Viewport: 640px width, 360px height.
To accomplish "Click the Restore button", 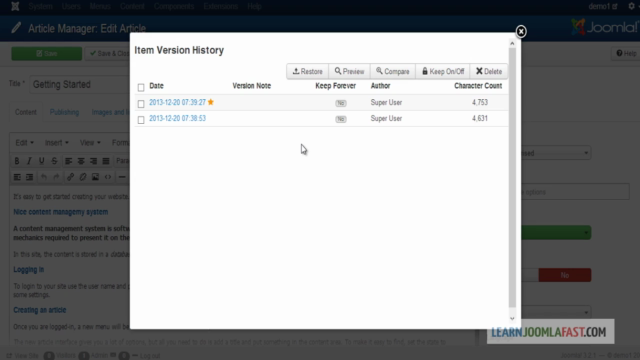I will [307, 71].
